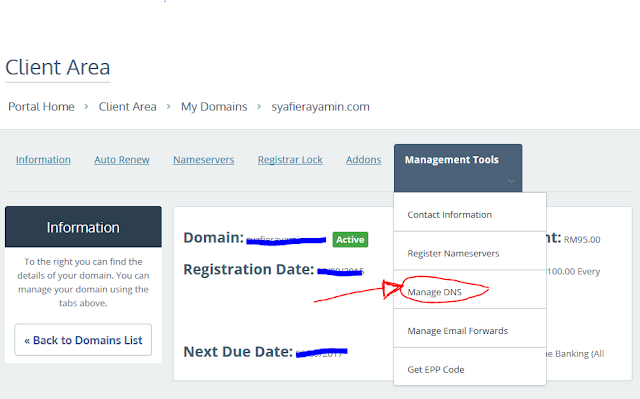The width and height of the screenshot is (640, 399).
Task: Go to the Nameservers tab
Action: 203,160
